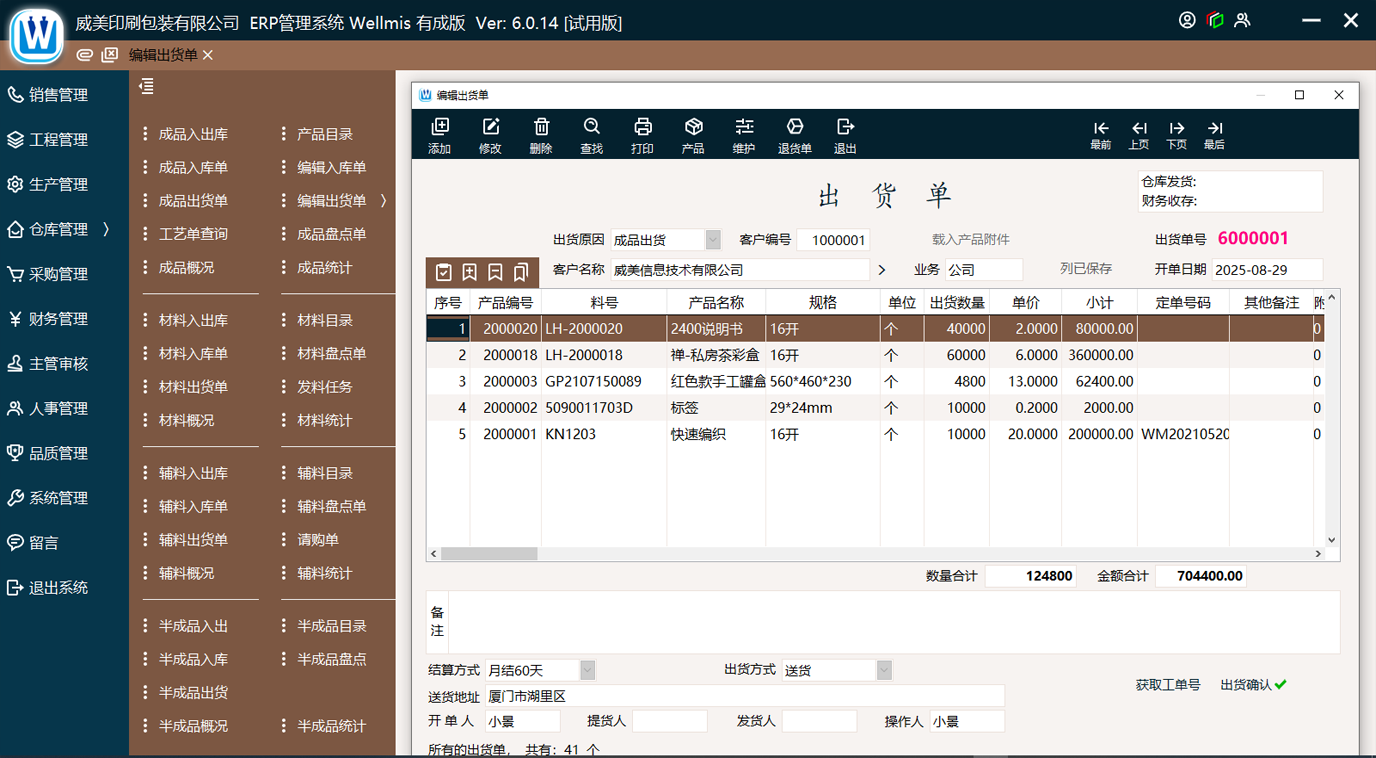Click the 打印 print icon
The width and height of the screenshot is (1376, 758).
click(x=642, y=133)
